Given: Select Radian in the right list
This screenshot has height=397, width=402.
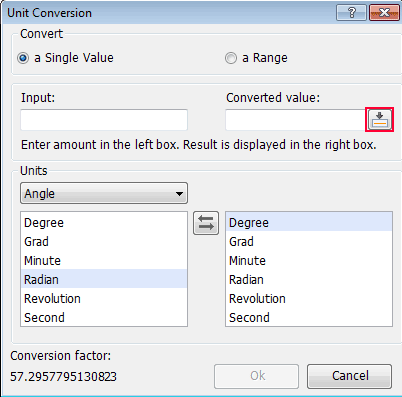Looking at the screenshot, I should 309,279.
